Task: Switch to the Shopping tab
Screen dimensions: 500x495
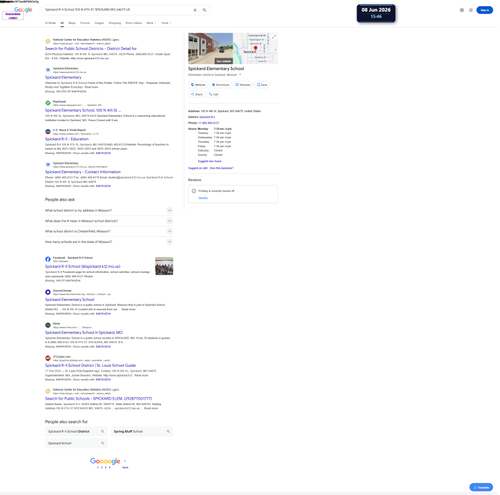Action: [x=115, y=23]
